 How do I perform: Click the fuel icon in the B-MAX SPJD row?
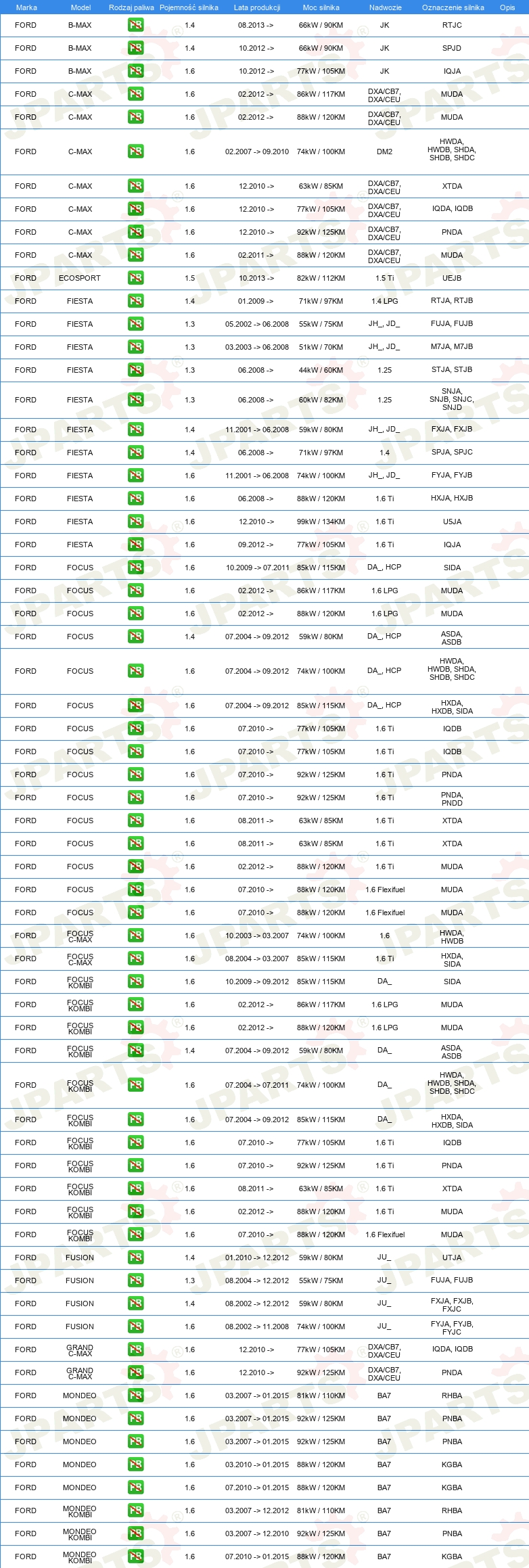pos(135,48)
